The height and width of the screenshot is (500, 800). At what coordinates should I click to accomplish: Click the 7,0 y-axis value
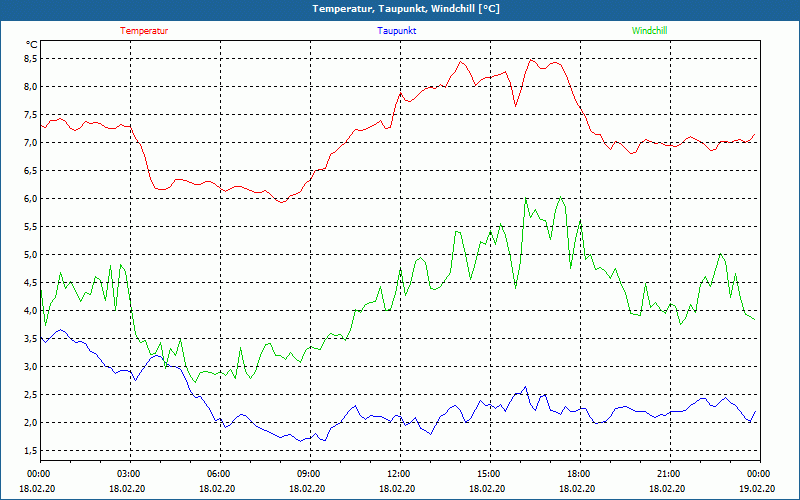(31, 143)
